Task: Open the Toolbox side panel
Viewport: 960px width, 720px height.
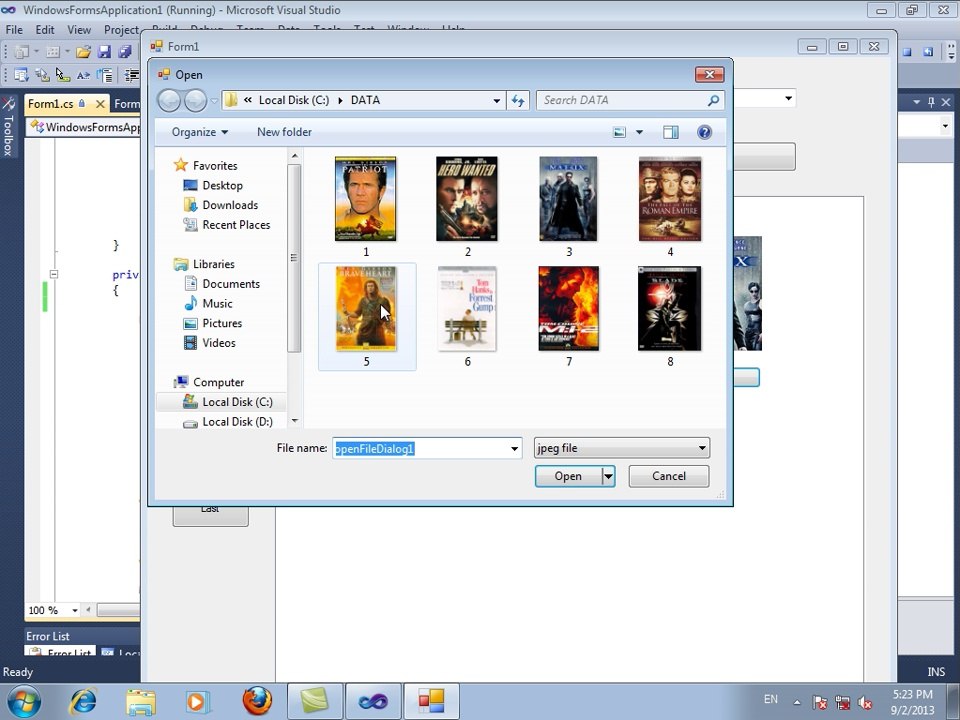Action: [9, 126]
